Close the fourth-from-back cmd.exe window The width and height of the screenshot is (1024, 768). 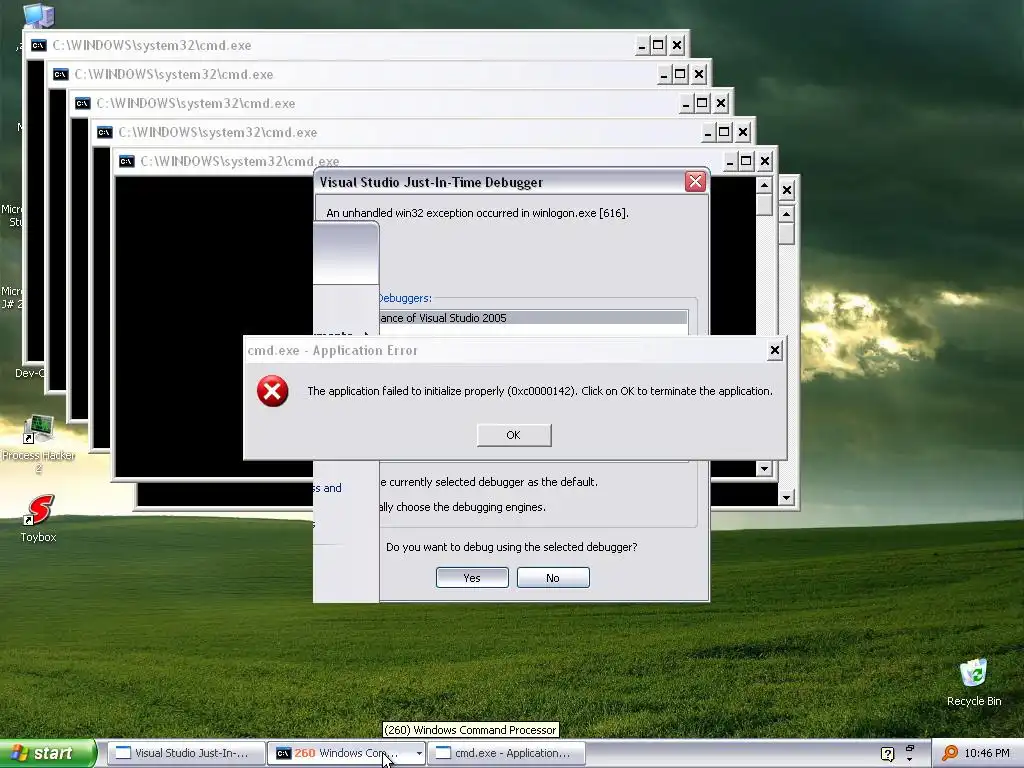click(x=743, y=133)
